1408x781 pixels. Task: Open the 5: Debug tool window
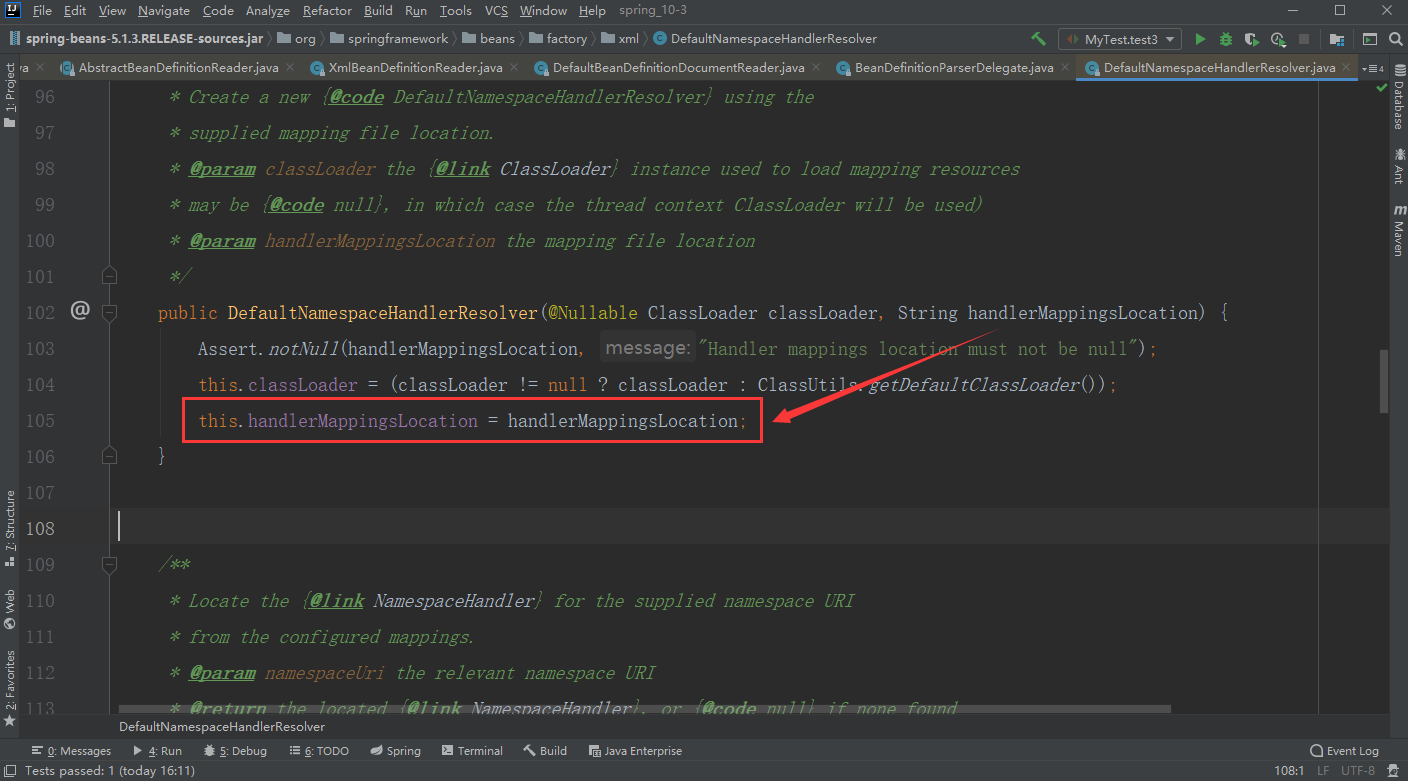coord(235,751)
